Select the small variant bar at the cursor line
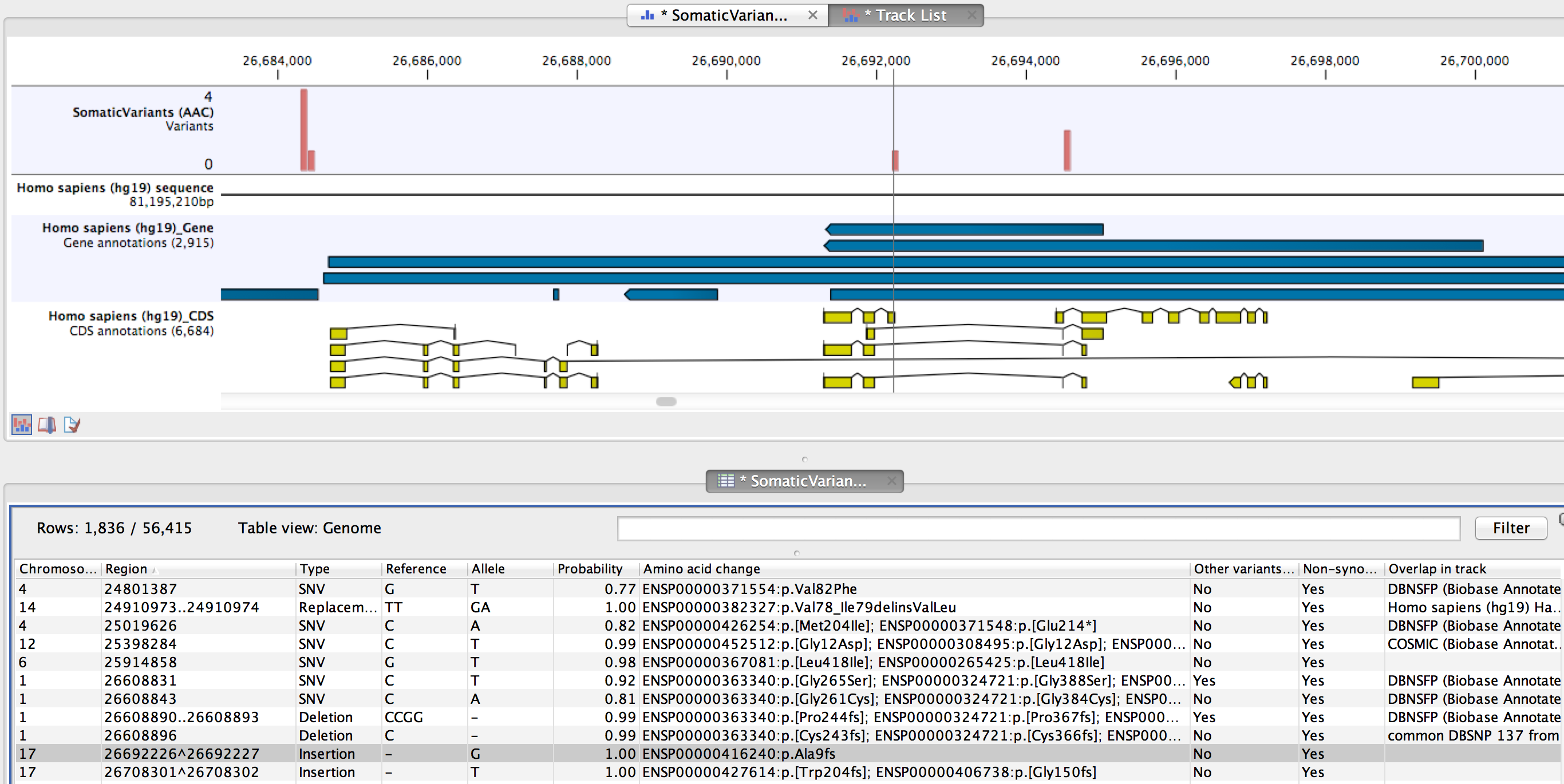The width and height of the screenshot is (1564, 784). click(x=895, y=161)
